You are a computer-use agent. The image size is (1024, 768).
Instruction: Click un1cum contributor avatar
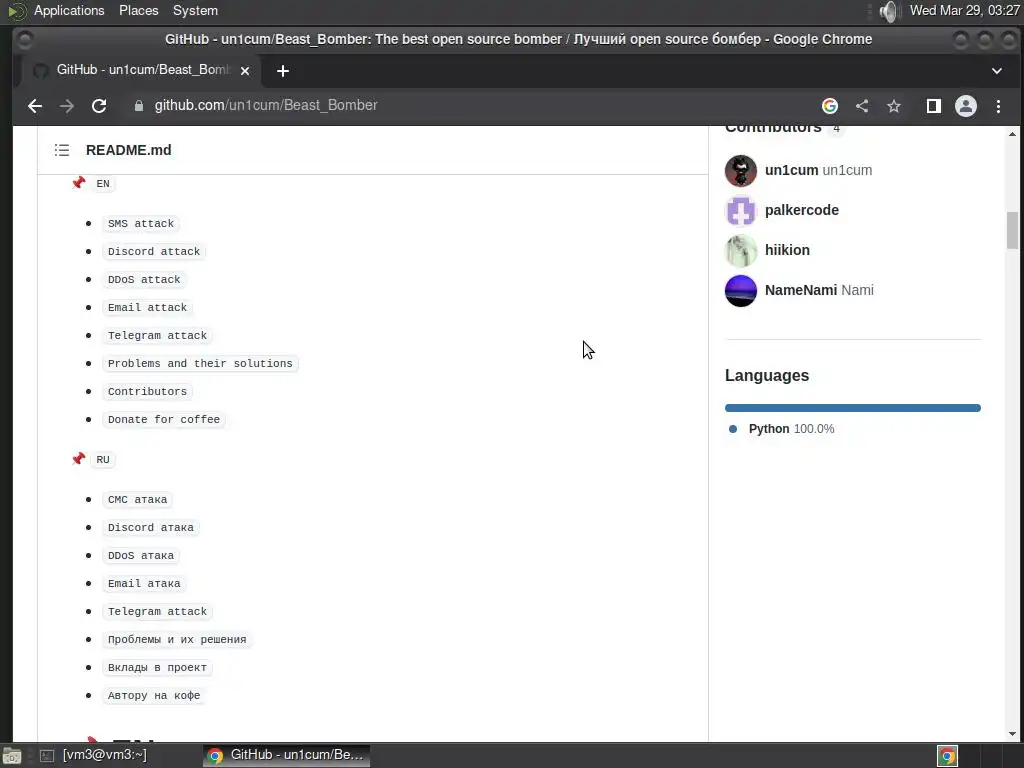coord(741,170)
